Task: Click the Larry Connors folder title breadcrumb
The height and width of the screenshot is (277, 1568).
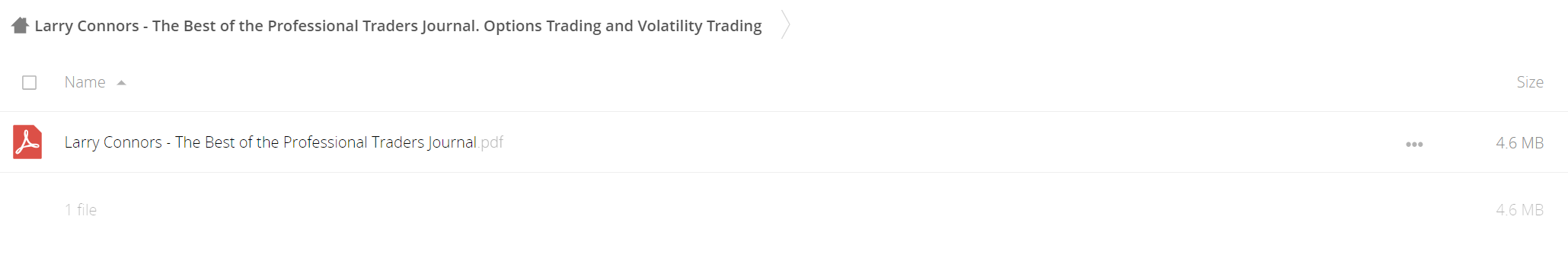Action: (398, 26)
